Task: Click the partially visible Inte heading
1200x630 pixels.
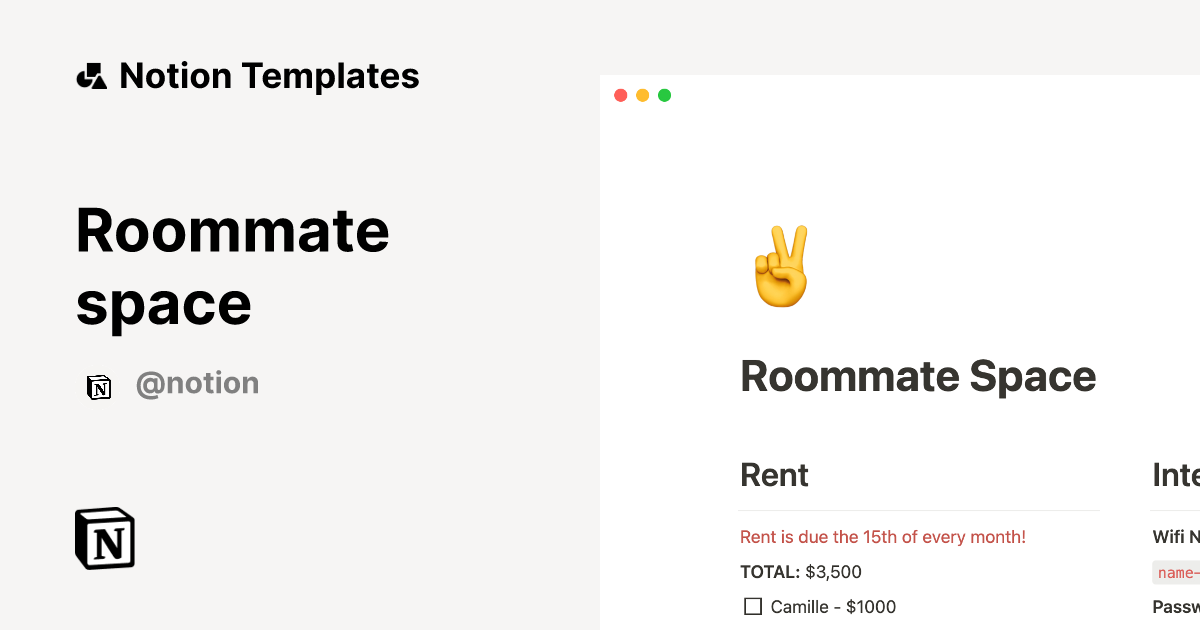Action: click(x=1175, y=475)
